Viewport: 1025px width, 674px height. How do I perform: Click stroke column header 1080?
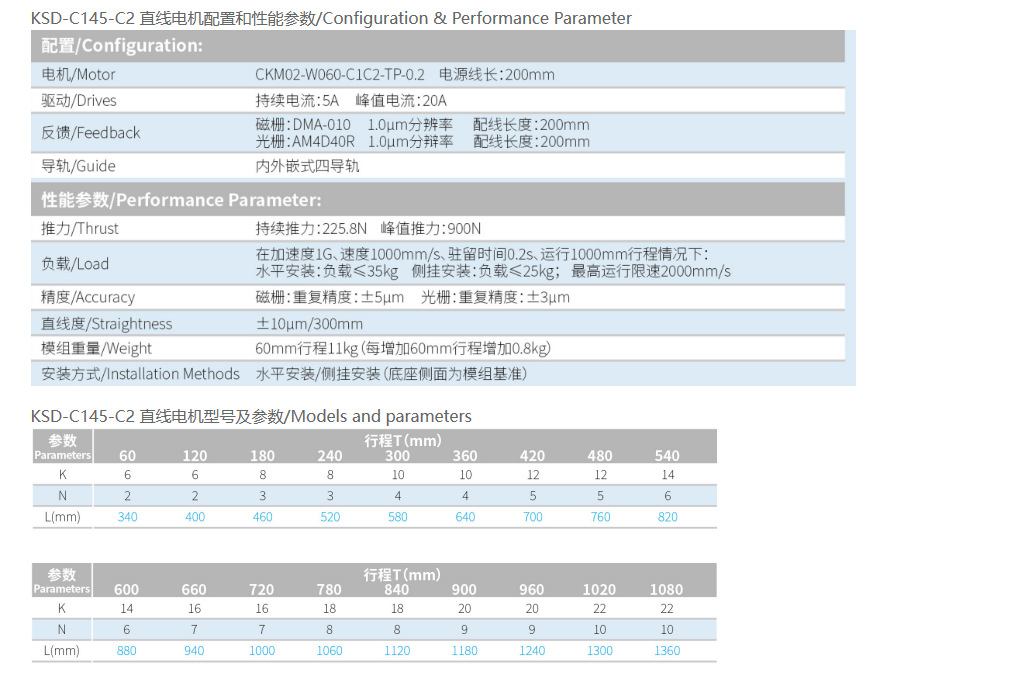[666, 590]
